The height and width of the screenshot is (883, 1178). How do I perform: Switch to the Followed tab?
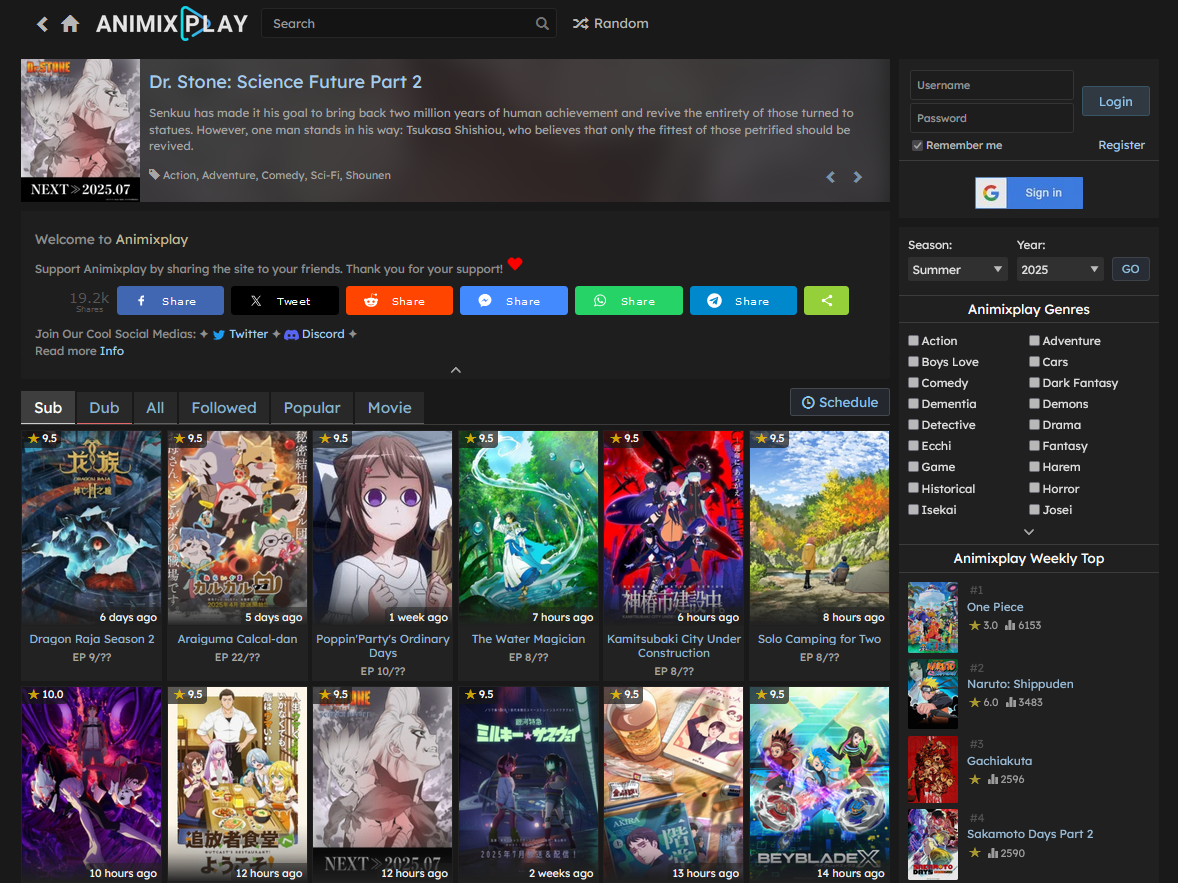tap(224, 408)
